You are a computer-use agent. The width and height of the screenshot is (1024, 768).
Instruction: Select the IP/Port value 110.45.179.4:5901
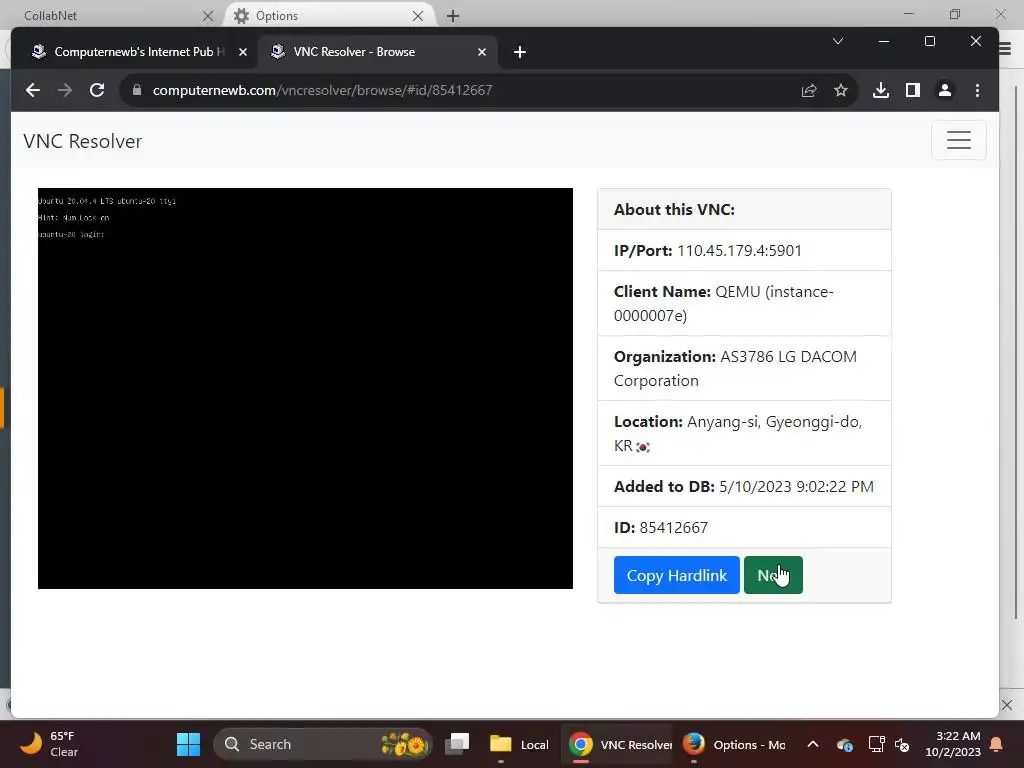pyautogui.click(x=739, y=251)
